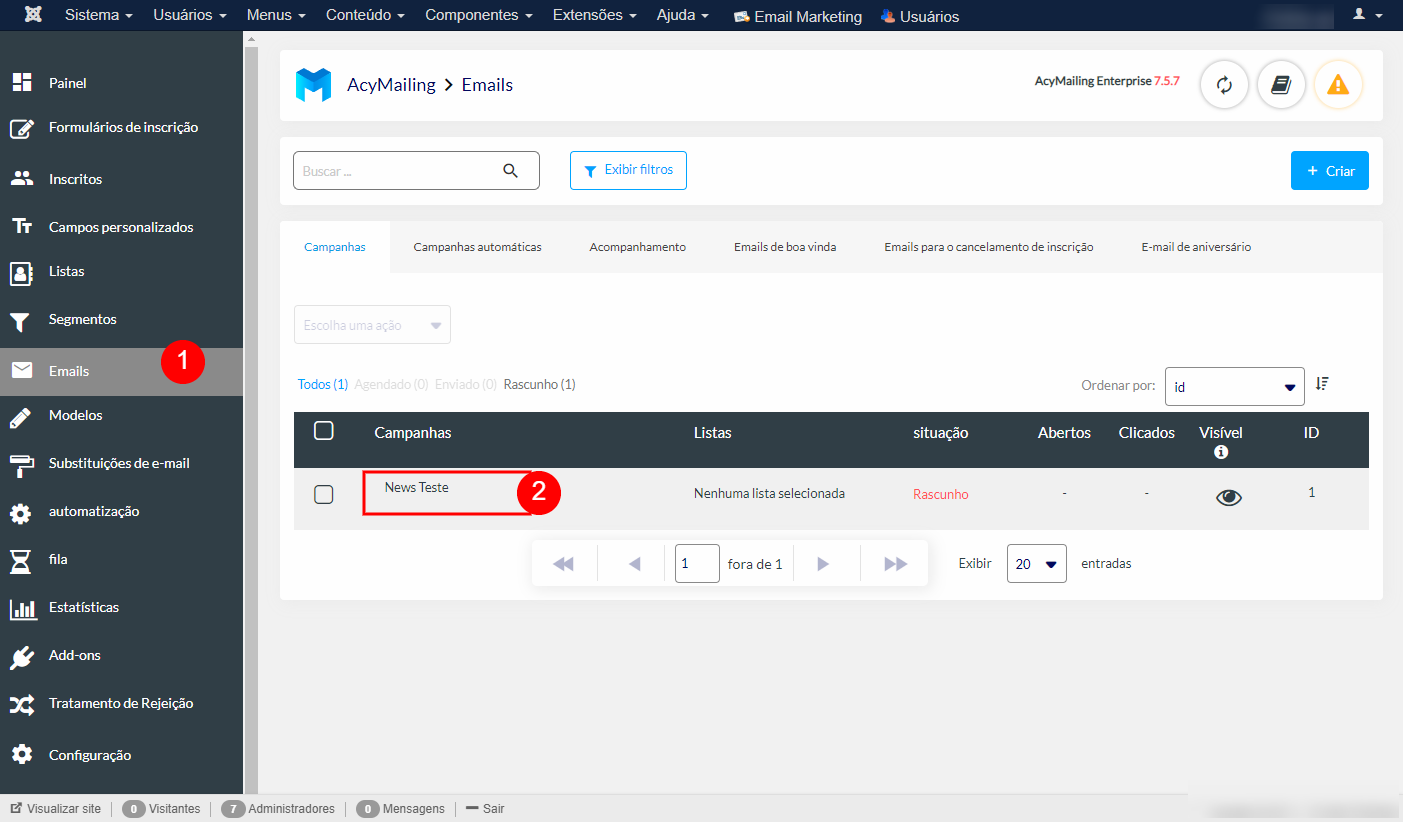Open the Emails section in sidebar
The height and width of the screenshot is (822, 1403).
[x=68, y=370]
